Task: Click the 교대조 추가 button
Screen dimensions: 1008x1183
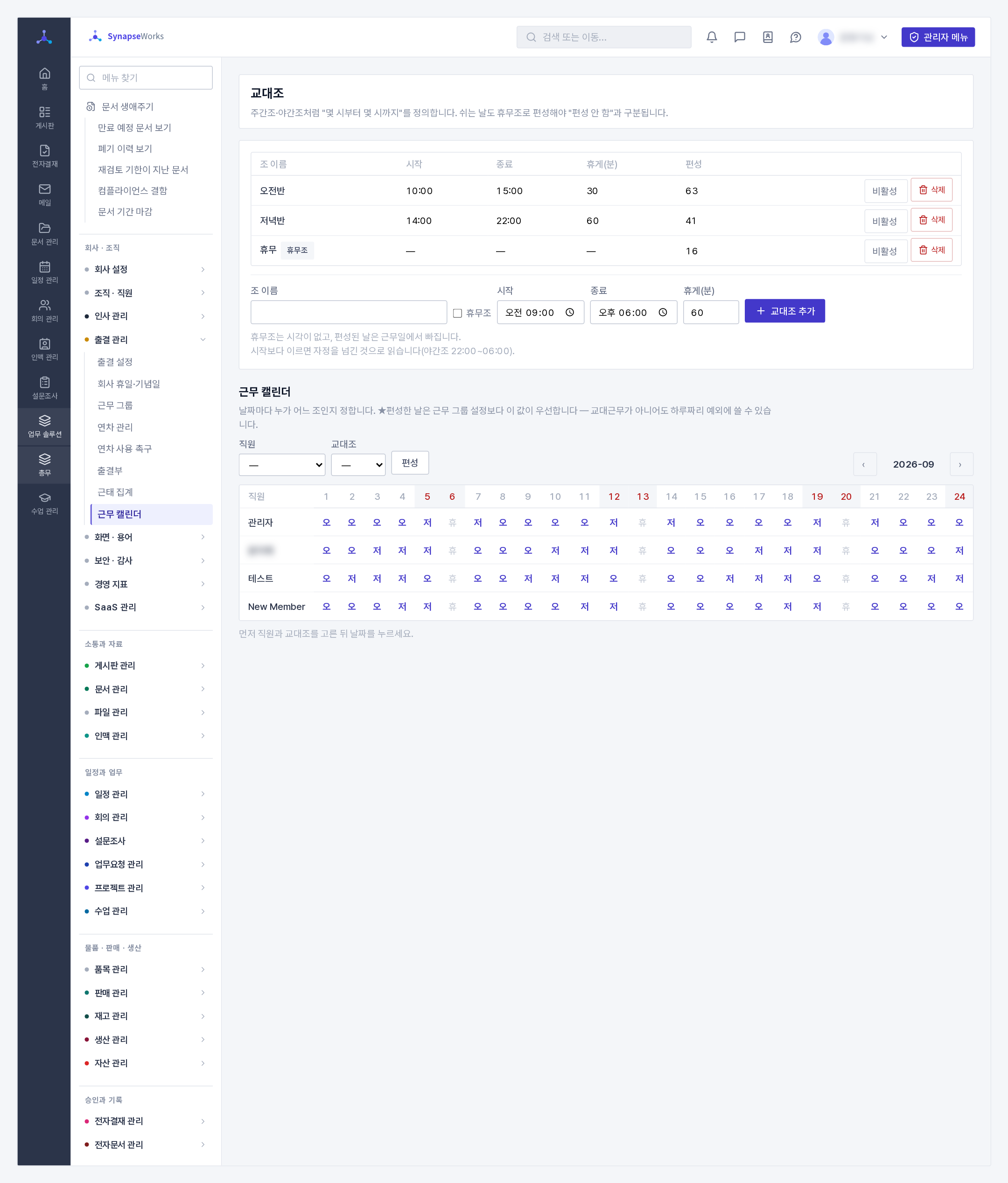Action: (x=784, y=311)
